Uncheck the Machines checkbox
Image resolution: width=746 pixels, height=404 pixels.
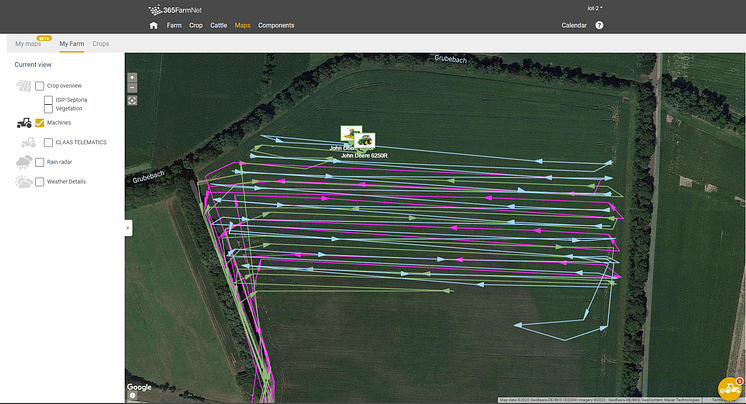(40, 123)
